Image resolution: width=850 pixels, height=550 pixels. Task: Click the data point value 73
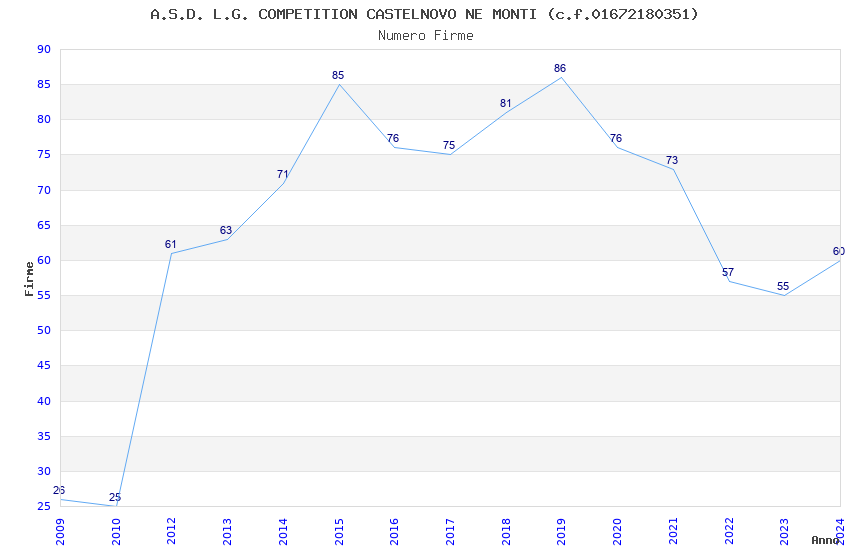point(672,160)
